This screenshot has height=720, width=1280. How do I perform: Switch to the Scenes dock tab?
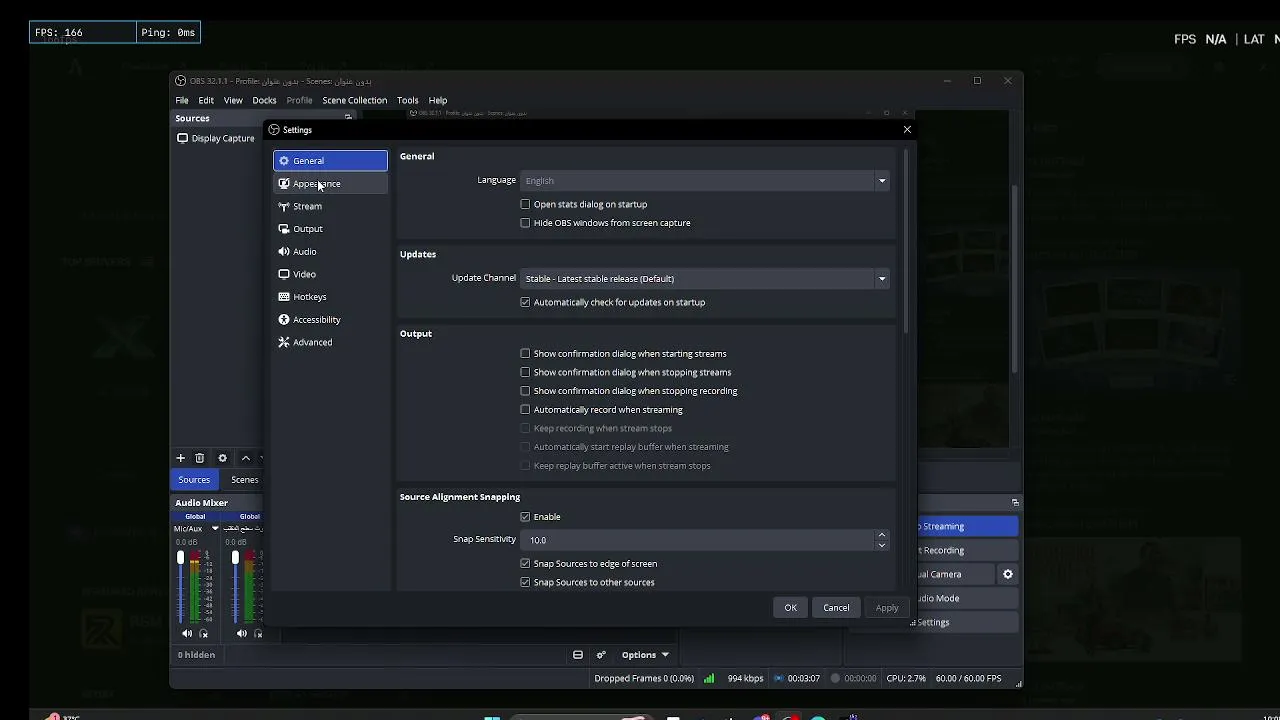(x=245, y=480)
